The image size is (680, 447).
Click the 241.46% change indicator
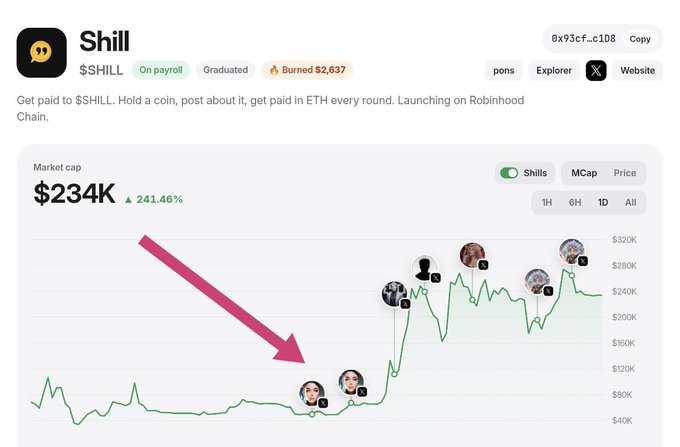point(154,199)
